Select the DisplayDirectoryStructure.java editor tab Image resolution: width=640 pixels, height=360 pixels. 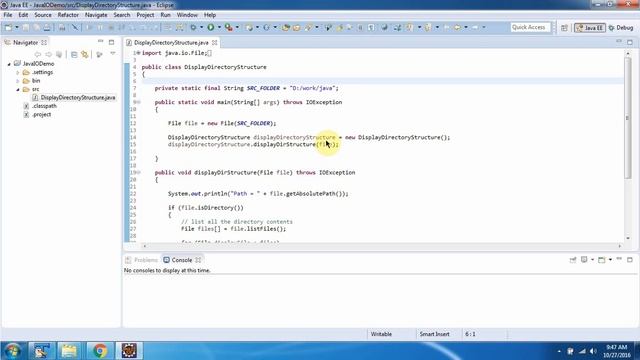click(x=171, y=42)
